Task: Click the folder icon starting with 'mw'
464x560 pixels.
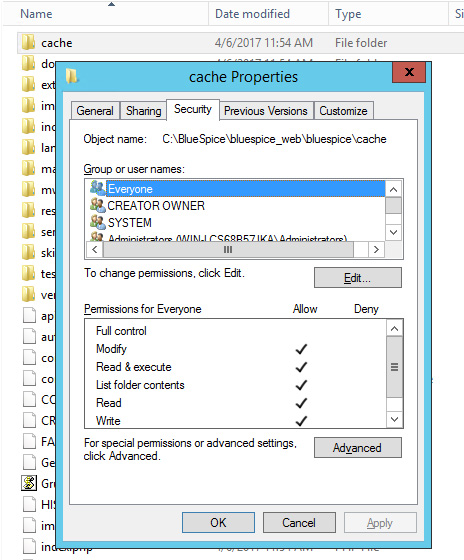Action: (28, 190)
